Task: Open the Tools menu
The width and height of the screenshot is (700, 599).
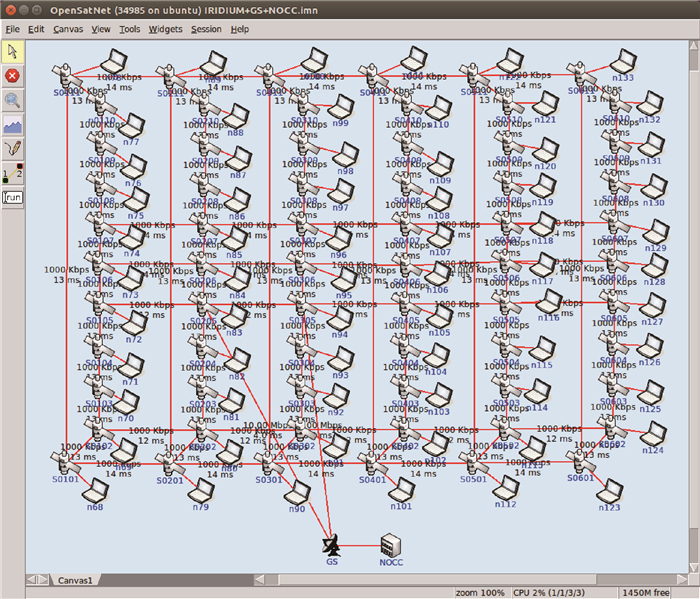Action: pos(130,29)
